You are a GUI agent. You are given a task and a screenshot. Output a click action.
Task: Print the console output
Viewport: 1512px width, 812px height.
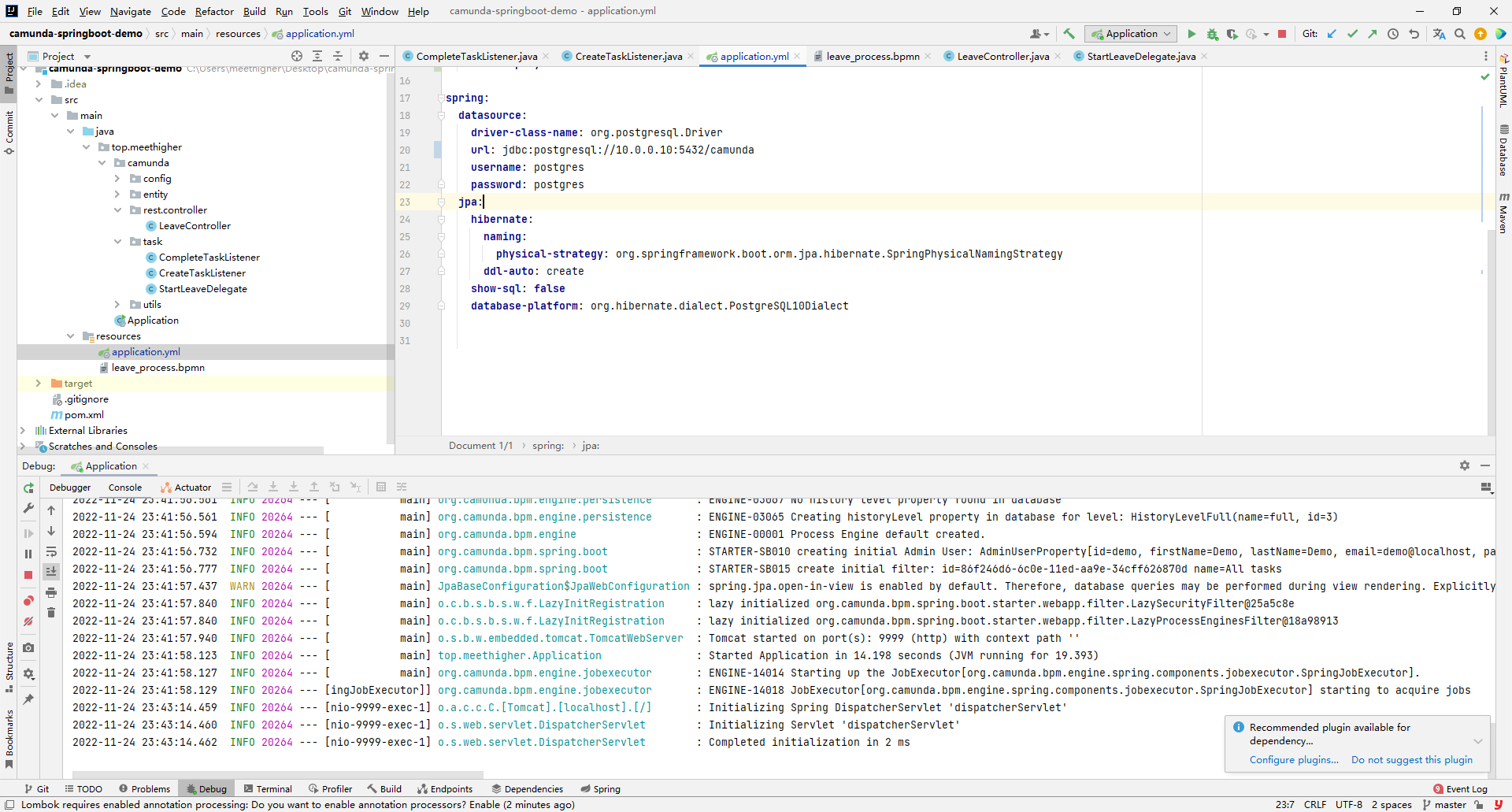pyautogui.click(x=51, y=592)
